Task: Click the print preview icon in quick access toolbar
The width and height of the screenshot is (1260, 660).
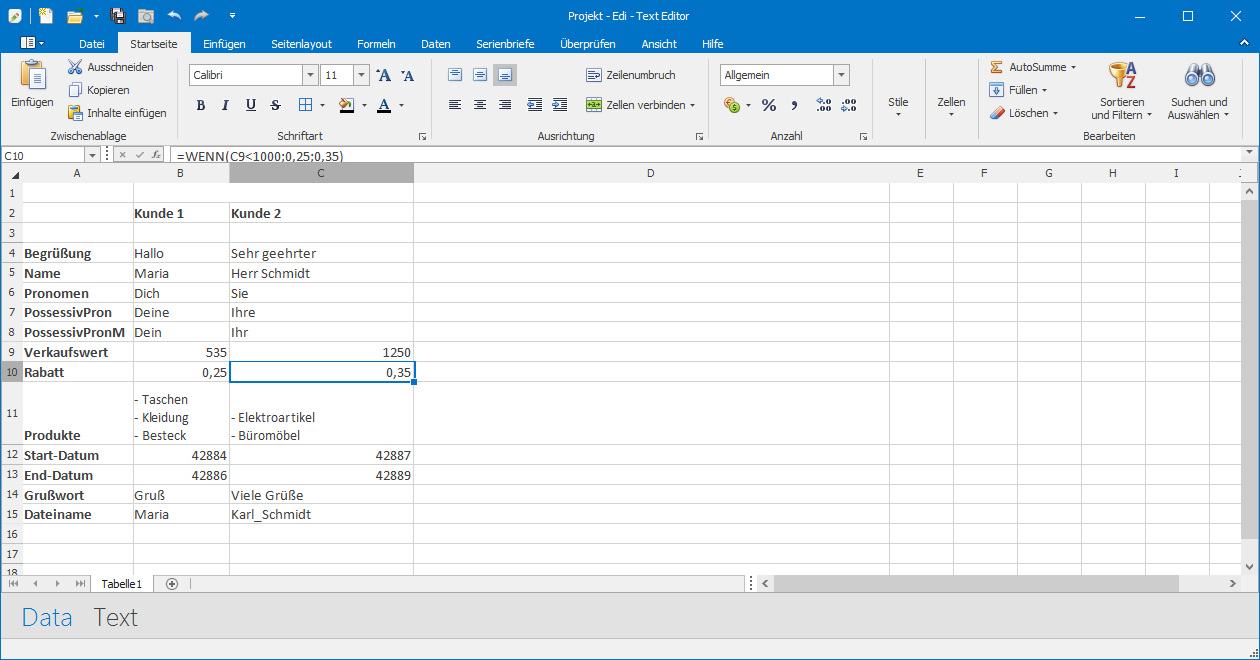Action: (146, 16)
